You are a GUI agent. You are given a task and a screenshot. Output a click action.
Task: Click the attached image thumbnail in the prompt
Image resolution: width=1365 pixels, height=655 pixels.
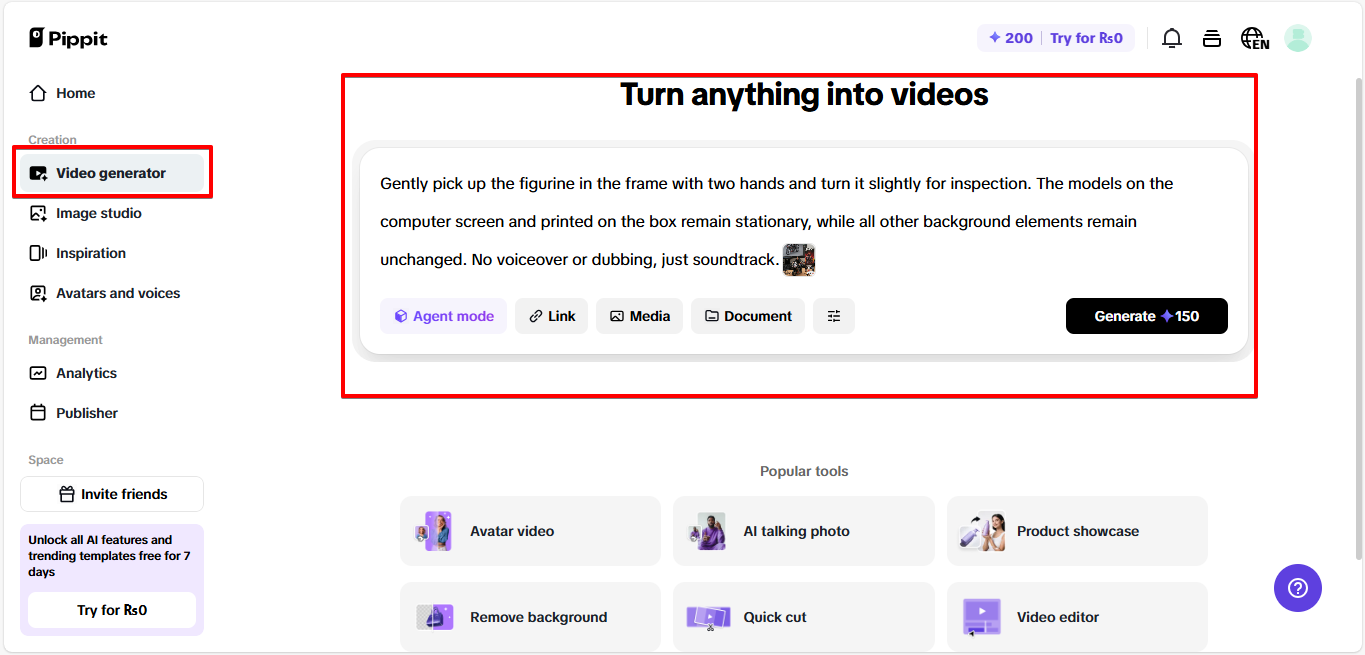[x=799, y=259]
